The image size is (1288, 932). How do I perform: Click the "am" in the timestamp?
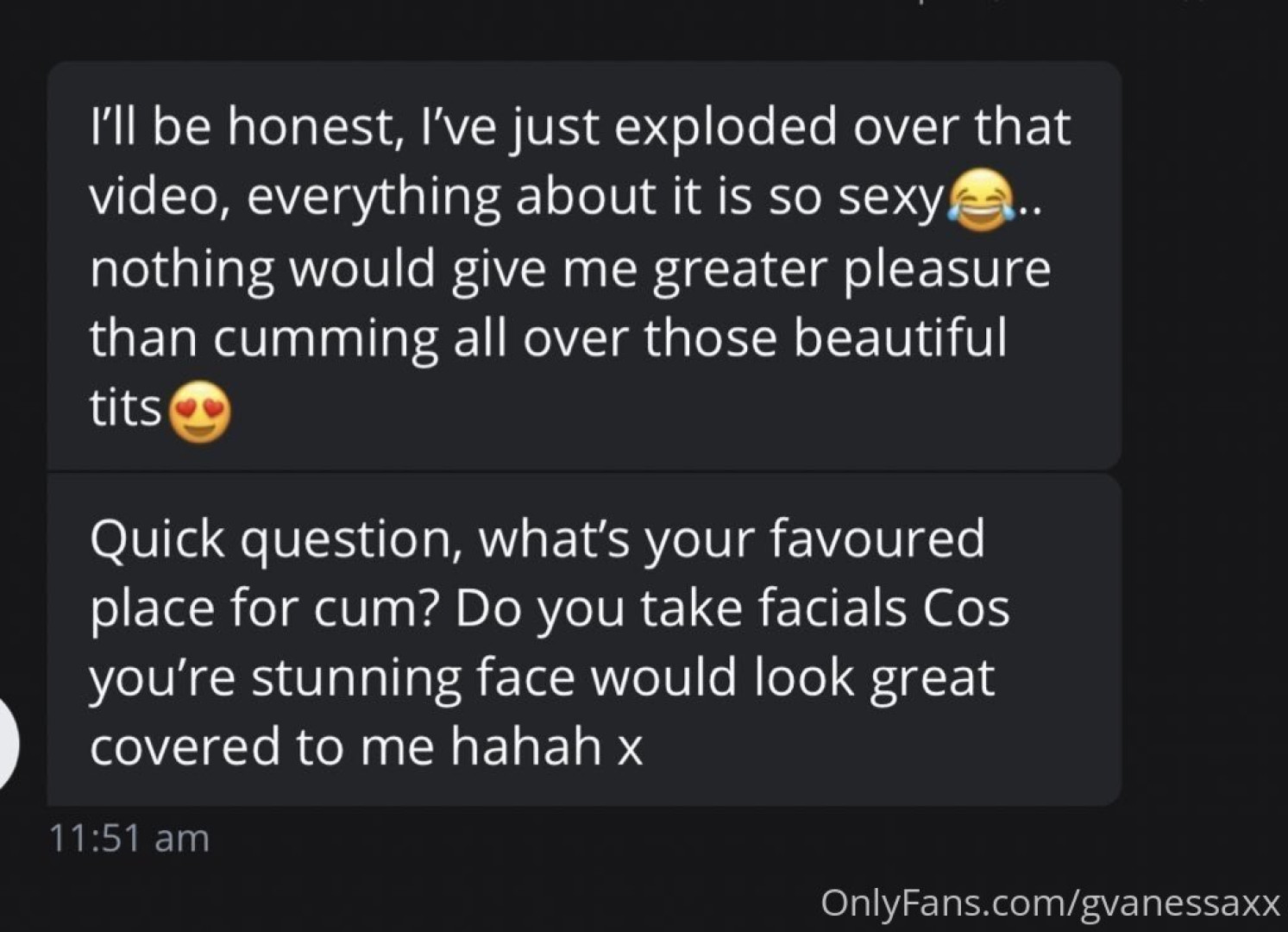point(182,838)
